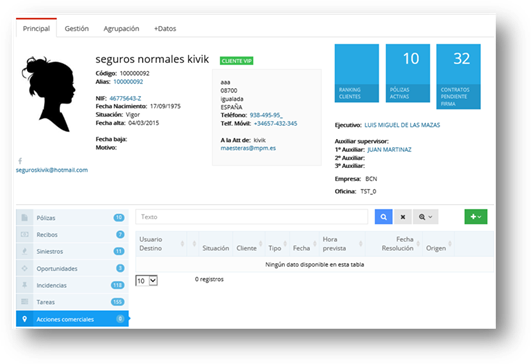Click the Tareas count badge 155

118,302
